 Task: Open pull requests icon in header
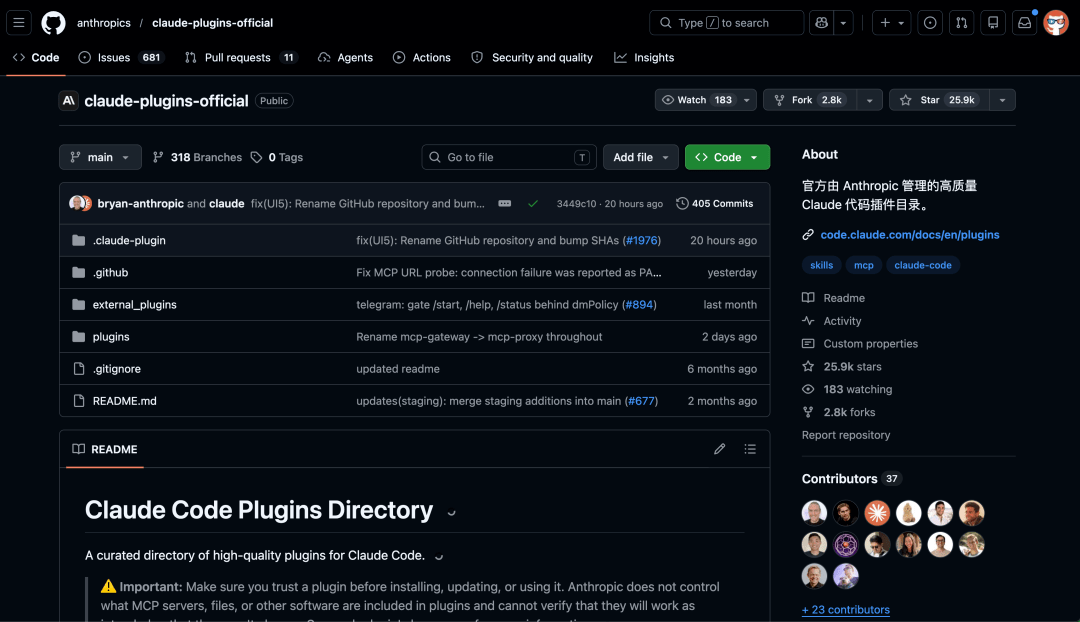click(962, 23)
